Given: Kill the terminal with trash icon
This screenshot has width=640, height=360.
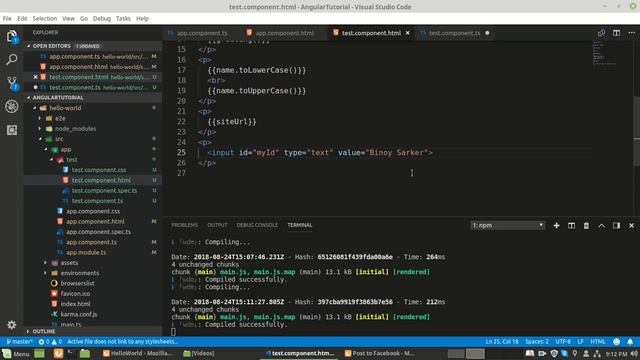Looking at the screenshot, I should [x=586, y=225].
